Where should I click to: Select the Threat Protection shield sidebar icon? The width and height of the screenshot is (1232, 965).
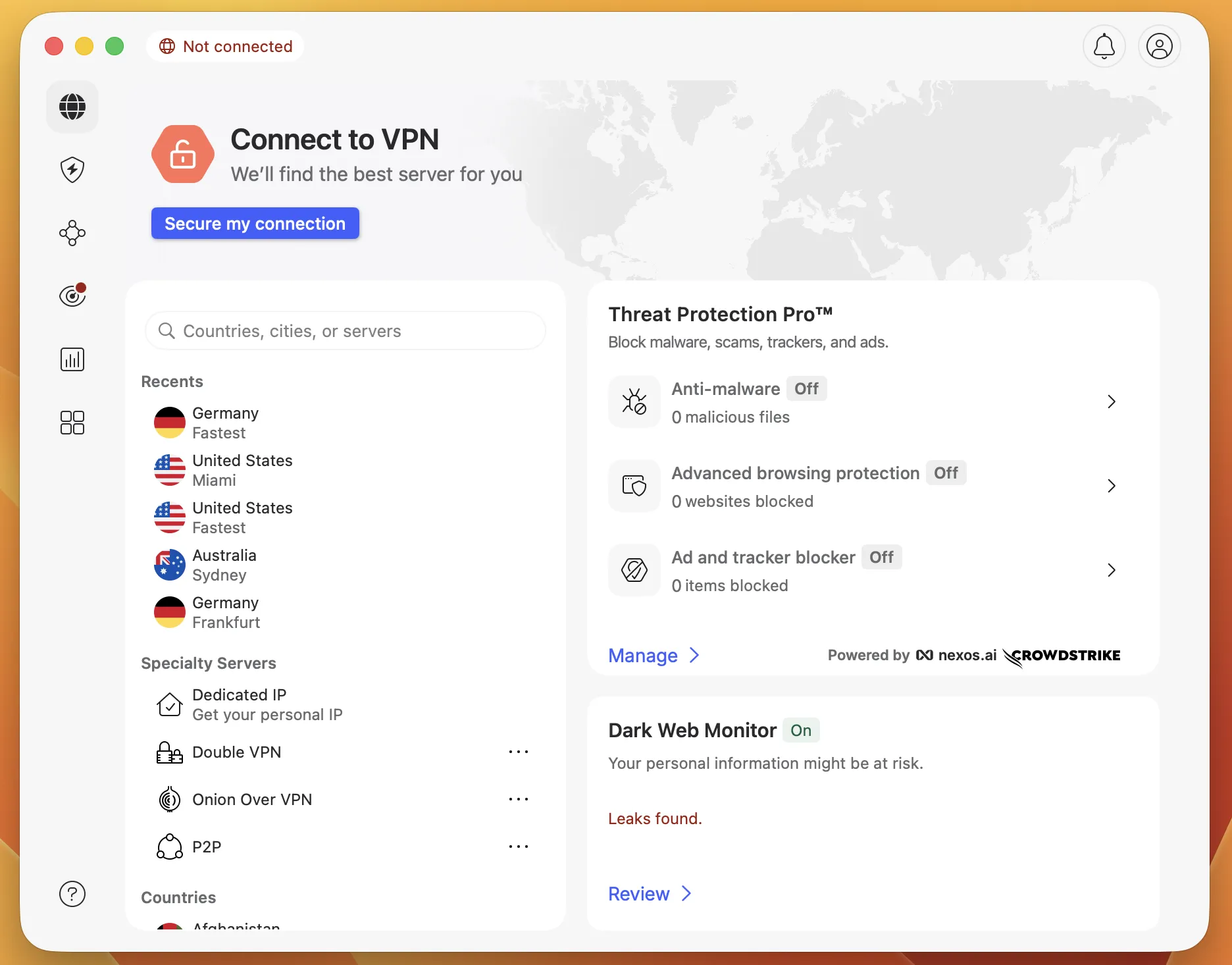coord(72,169)
